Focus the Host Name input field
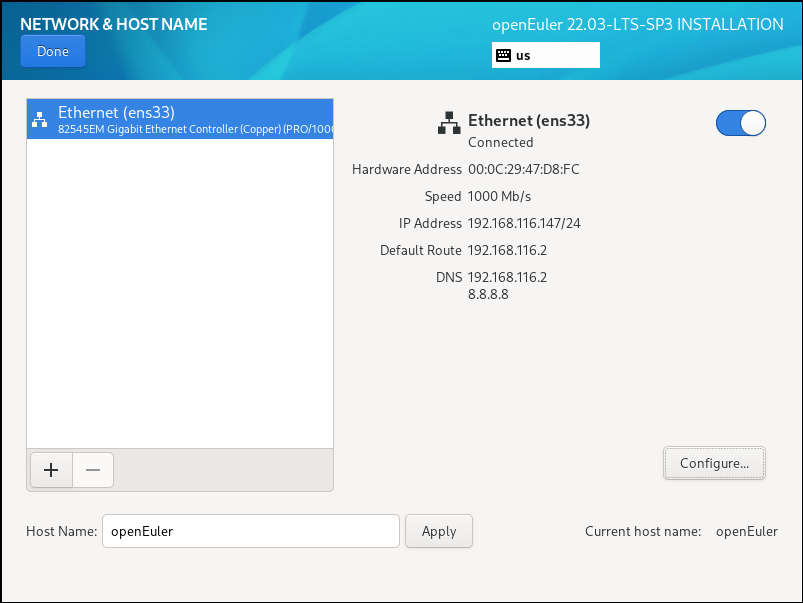This screenshot has height=603, width=803. [x=251, y=531]
